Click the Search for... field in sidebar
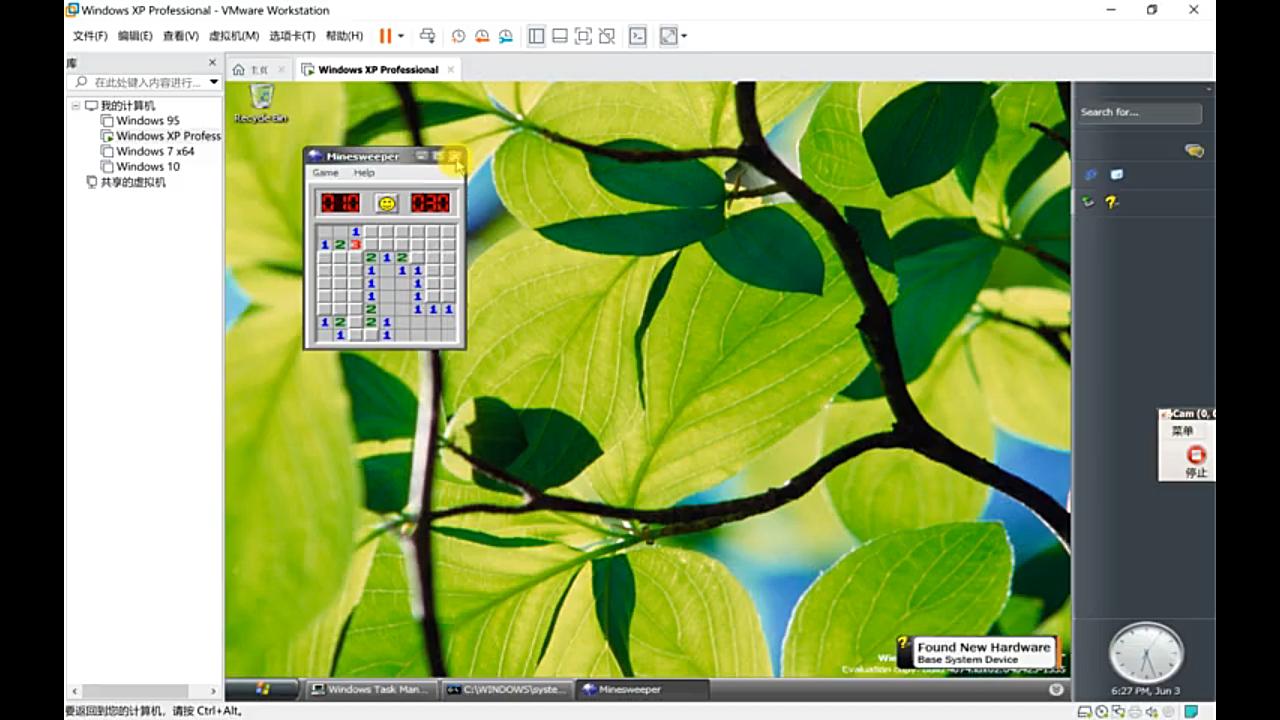The image size is (1280, 720). (1139, 112)
